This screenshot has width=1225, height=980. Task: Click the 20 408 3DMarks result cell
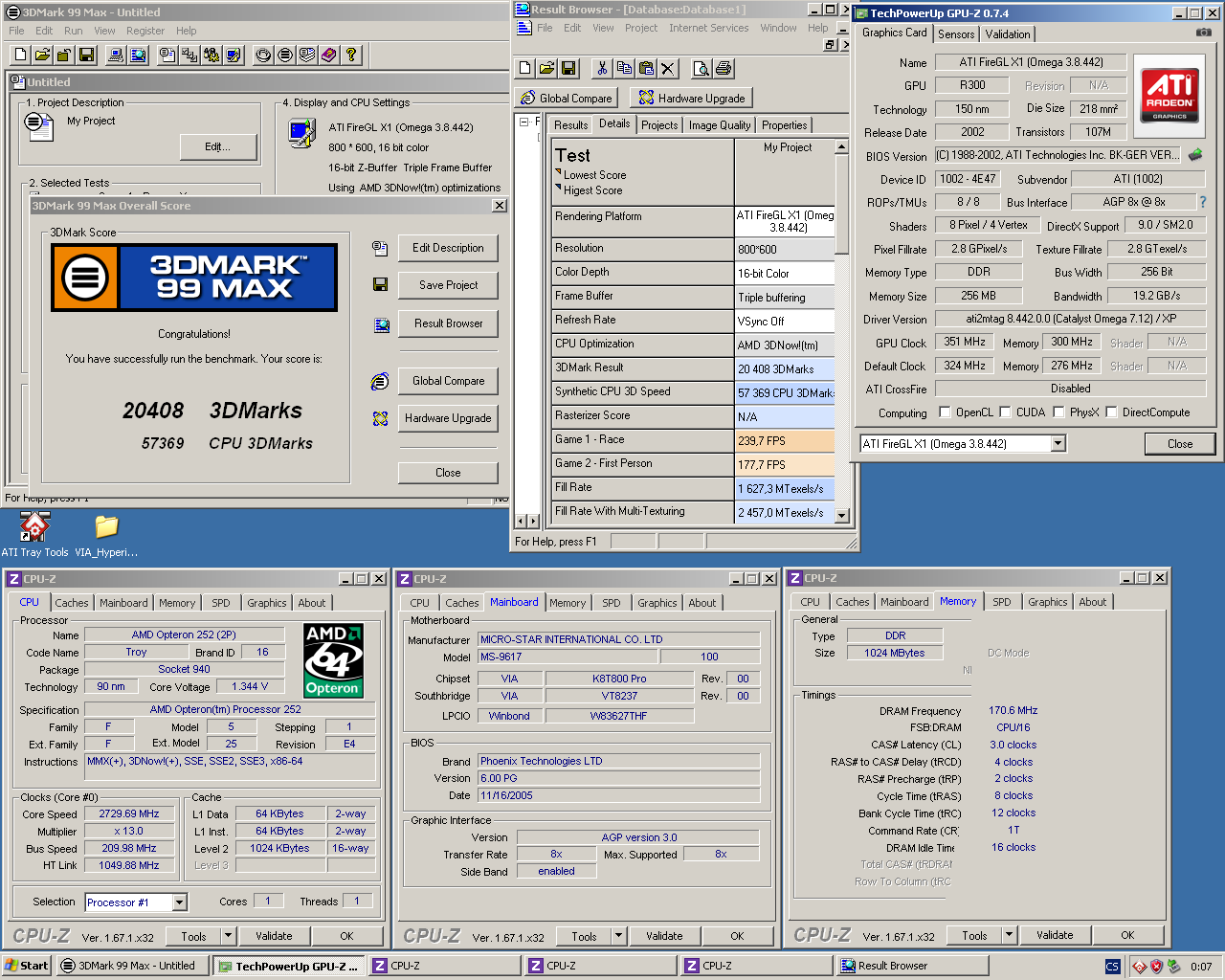click(x=785, y=368)
